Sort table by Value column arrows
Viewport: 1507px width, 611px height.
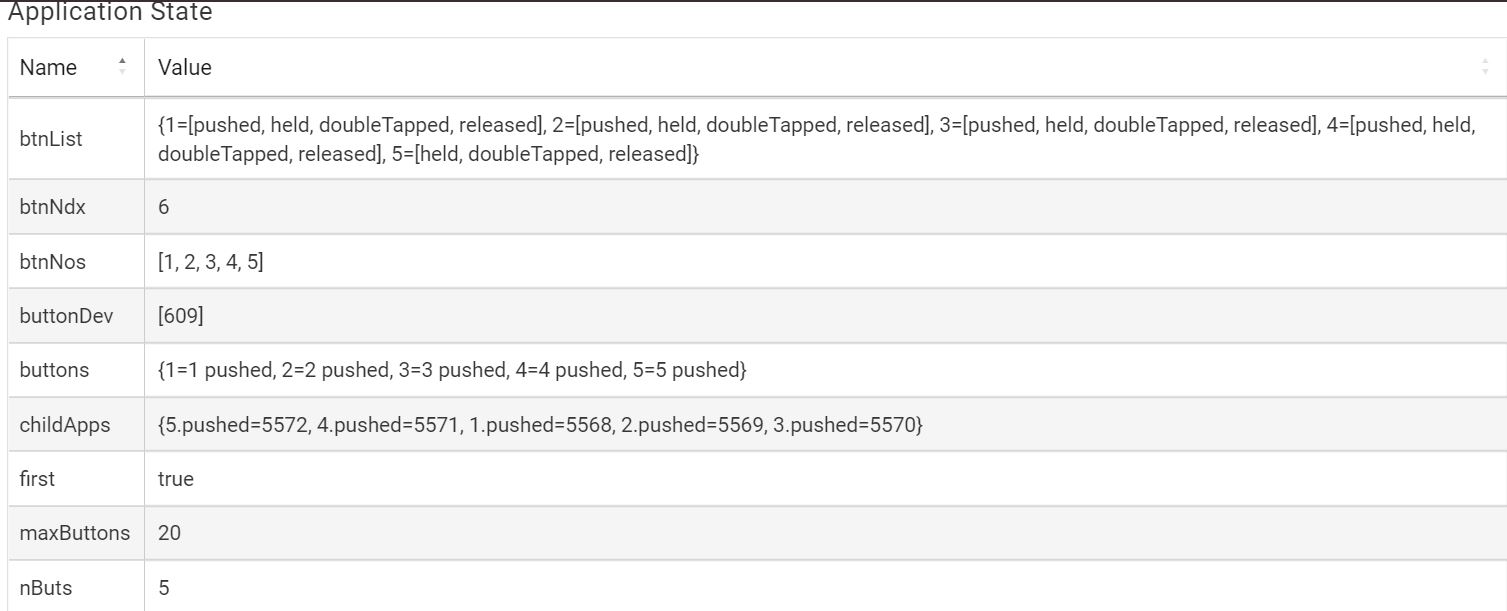click(1485, 67)
